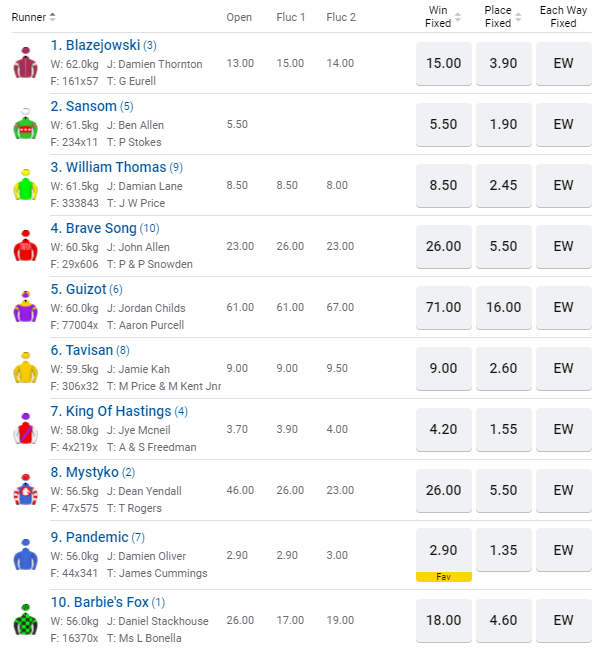This screenshot has width=604, height=648.
Task: Click Sansom's green jockey silks icon
Action: click(x=25, y=124)
